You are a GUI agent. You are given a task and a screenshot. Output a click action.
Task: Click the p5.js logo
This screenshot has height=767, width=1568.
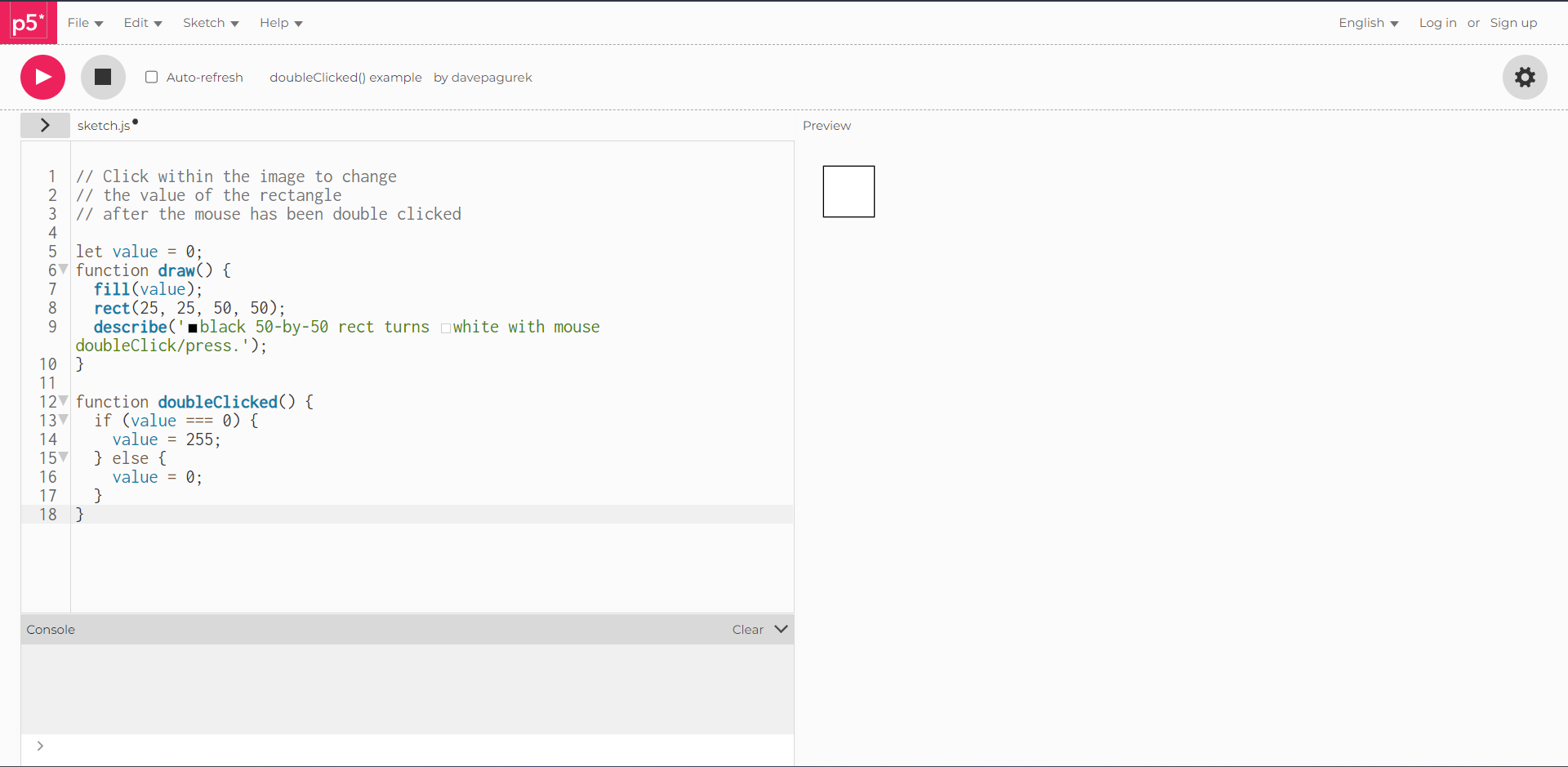[x=28, y=22]
